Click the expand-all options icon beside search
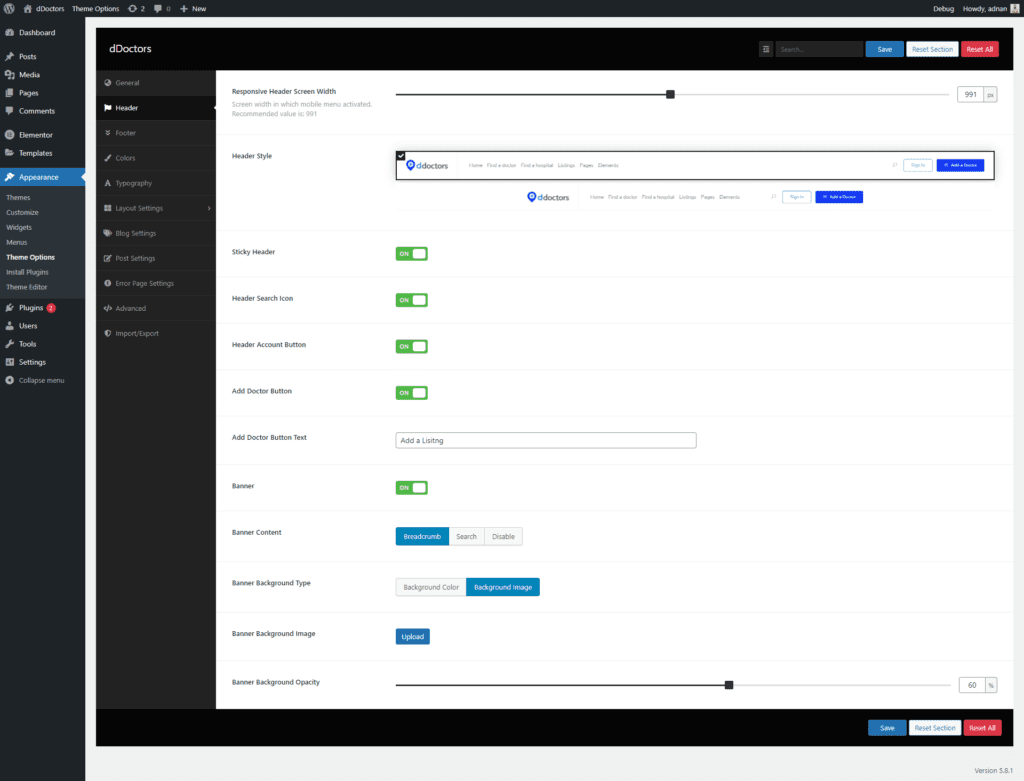 click(x=766, y=49)
